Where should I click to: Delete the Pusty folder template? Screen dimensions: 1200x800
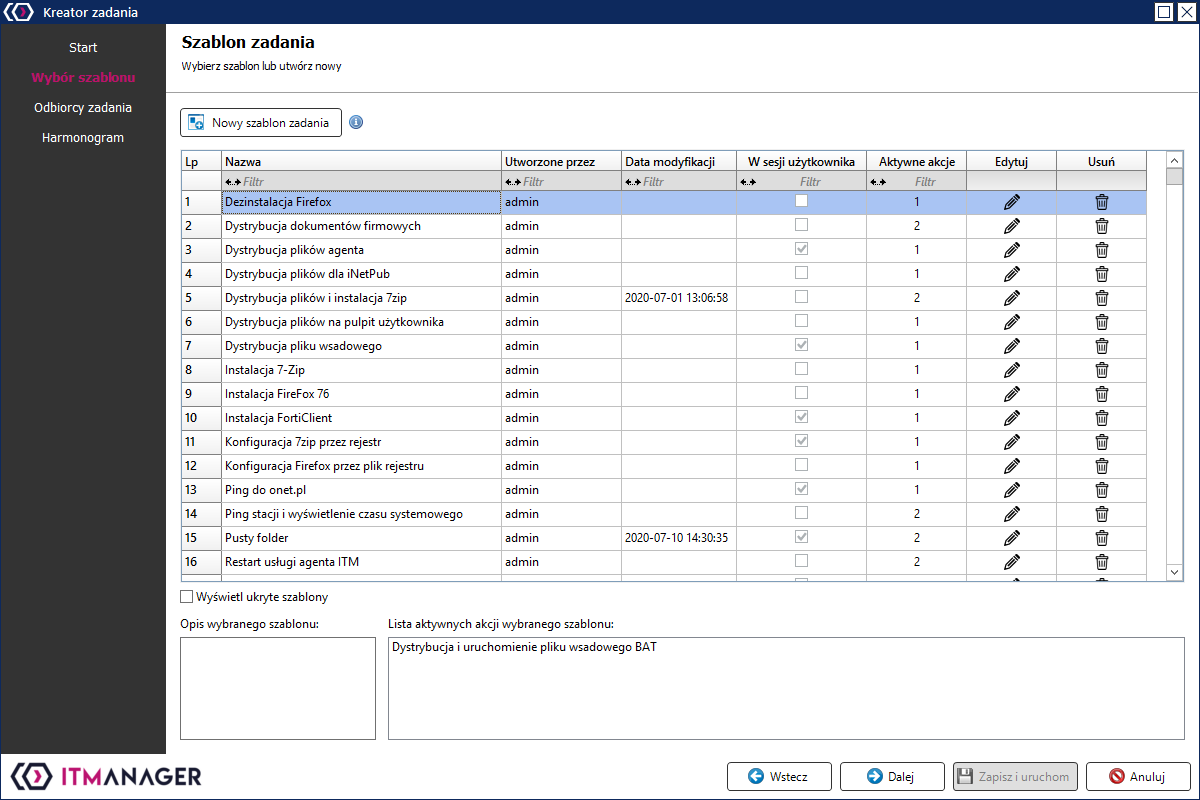[1101, 538]
